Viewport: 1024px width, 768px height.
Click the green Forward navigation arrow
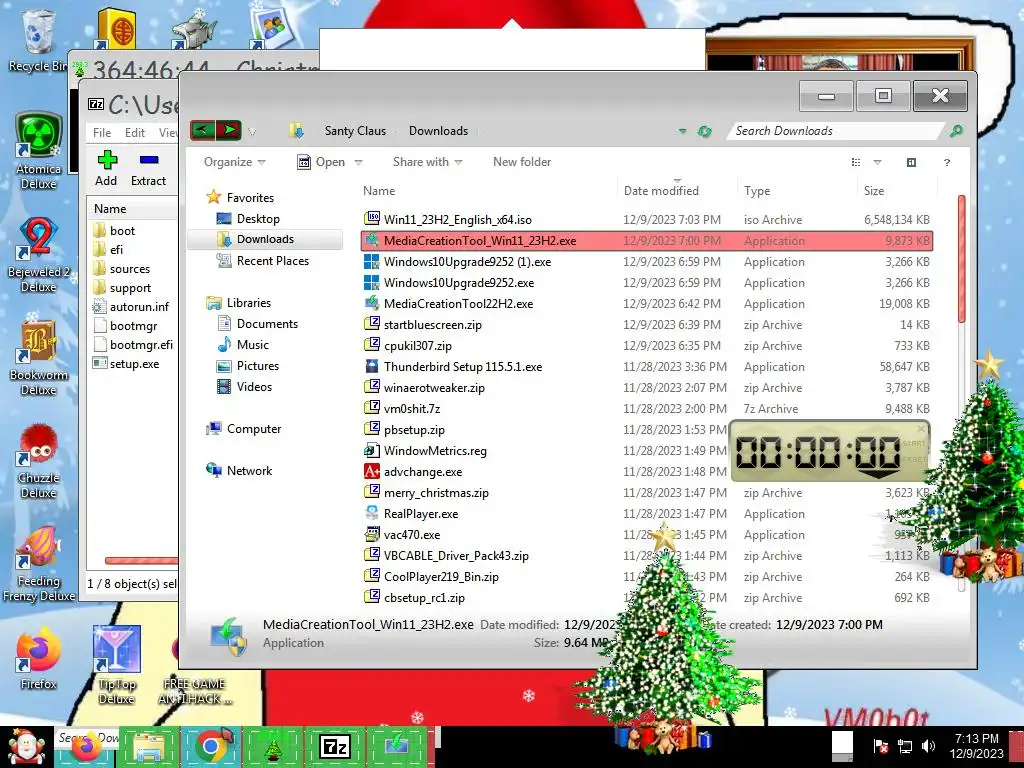click(229, 131)
